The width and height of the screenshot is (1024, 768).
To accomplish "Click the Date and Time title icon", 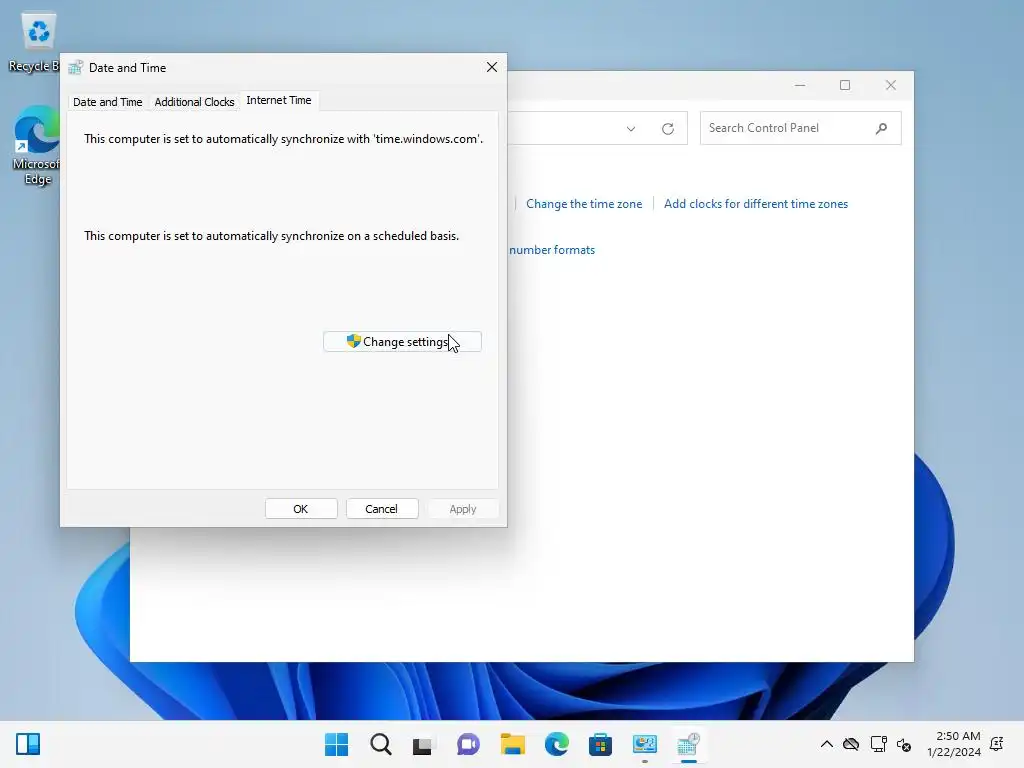I will pyautogui.click(x=76, y=67).
